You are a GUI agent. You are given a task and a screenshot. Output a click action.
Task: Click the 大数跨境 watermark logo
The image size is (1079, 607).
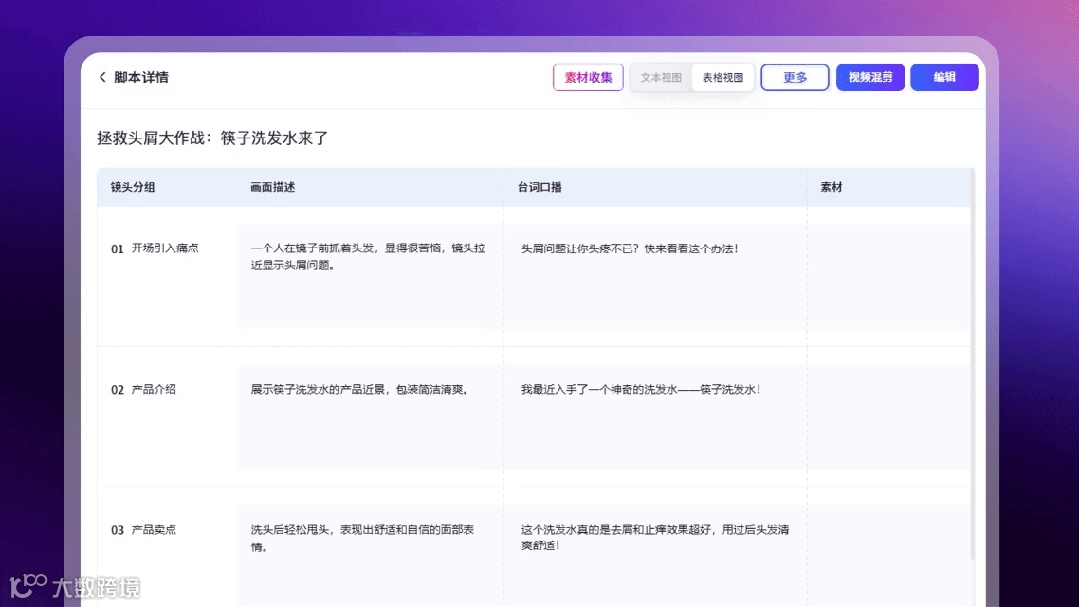click(x=75, y=587)
